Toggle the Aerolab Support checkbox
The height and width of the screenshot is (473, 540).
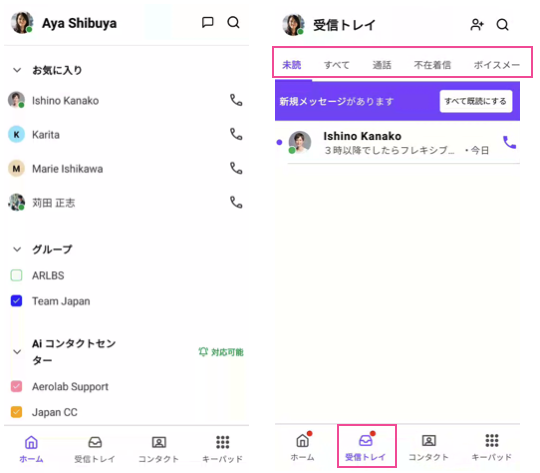tap(17, 386)
